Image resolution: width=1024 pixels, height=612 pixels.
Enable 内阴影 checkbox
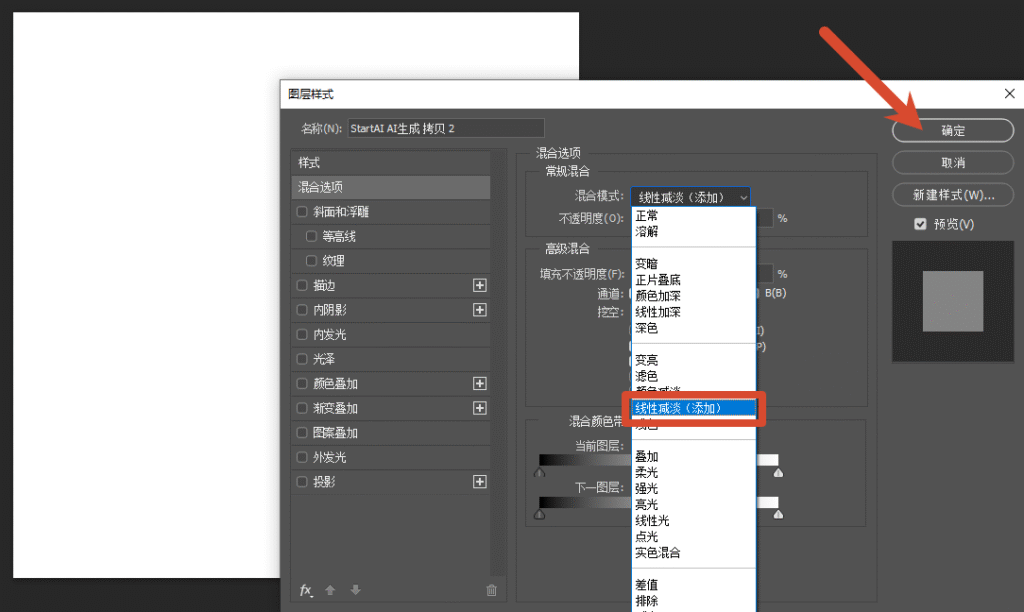(302, 310)
